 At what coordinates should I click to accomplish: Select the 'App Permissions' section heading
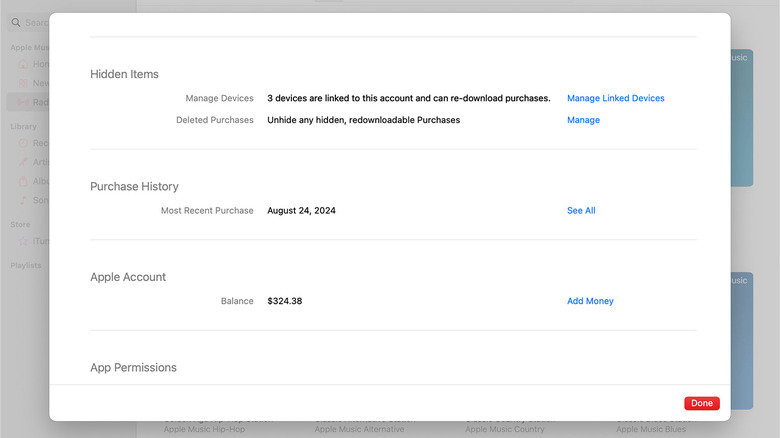(x=133, y=368)
